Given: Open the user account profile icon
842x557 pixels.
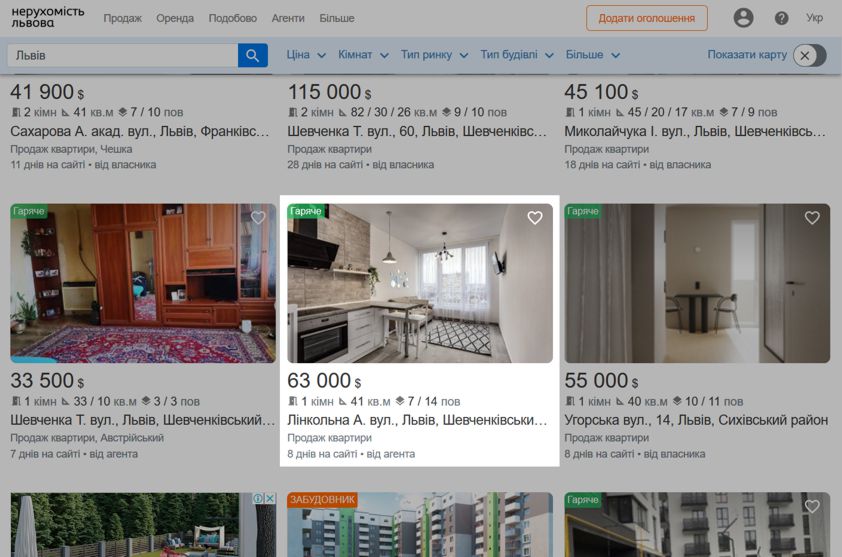Looking at the screenshot, I should coord(743,18).
